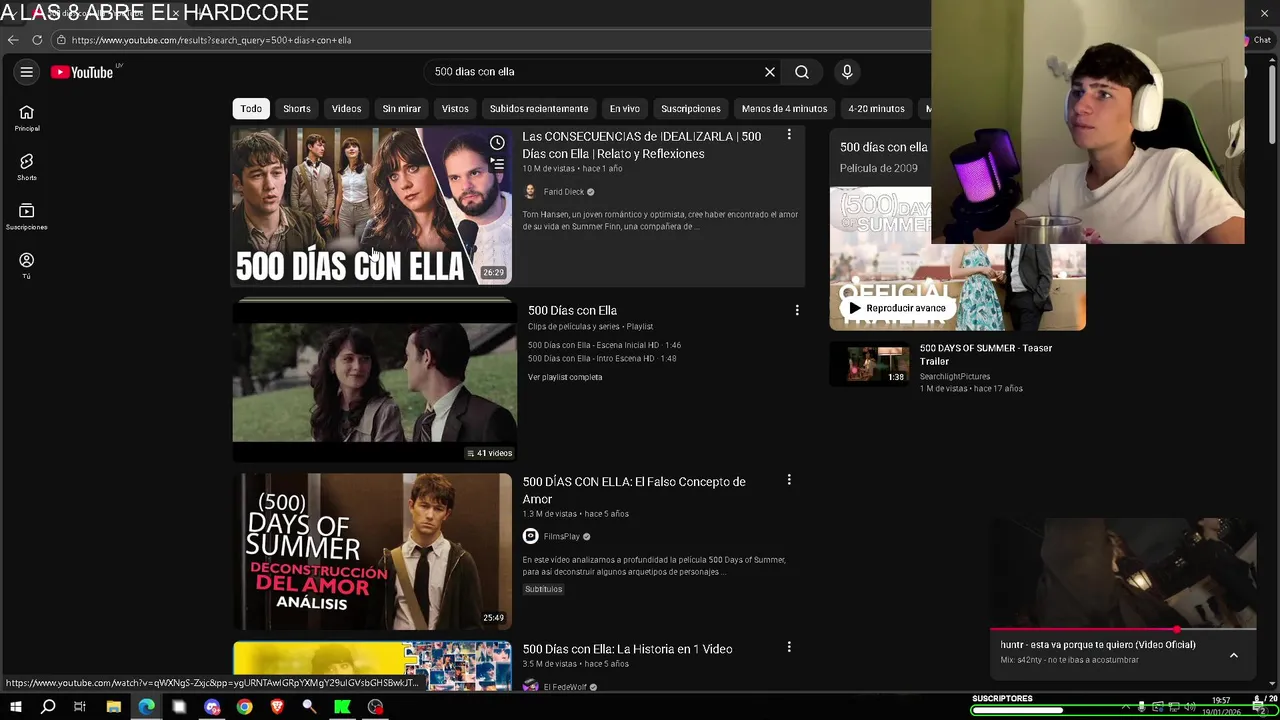The height and width of the screenshot is (720, 1280).
Task: Select the Videos filter chip
Action: pyautogui.click(x=347, y=108)
